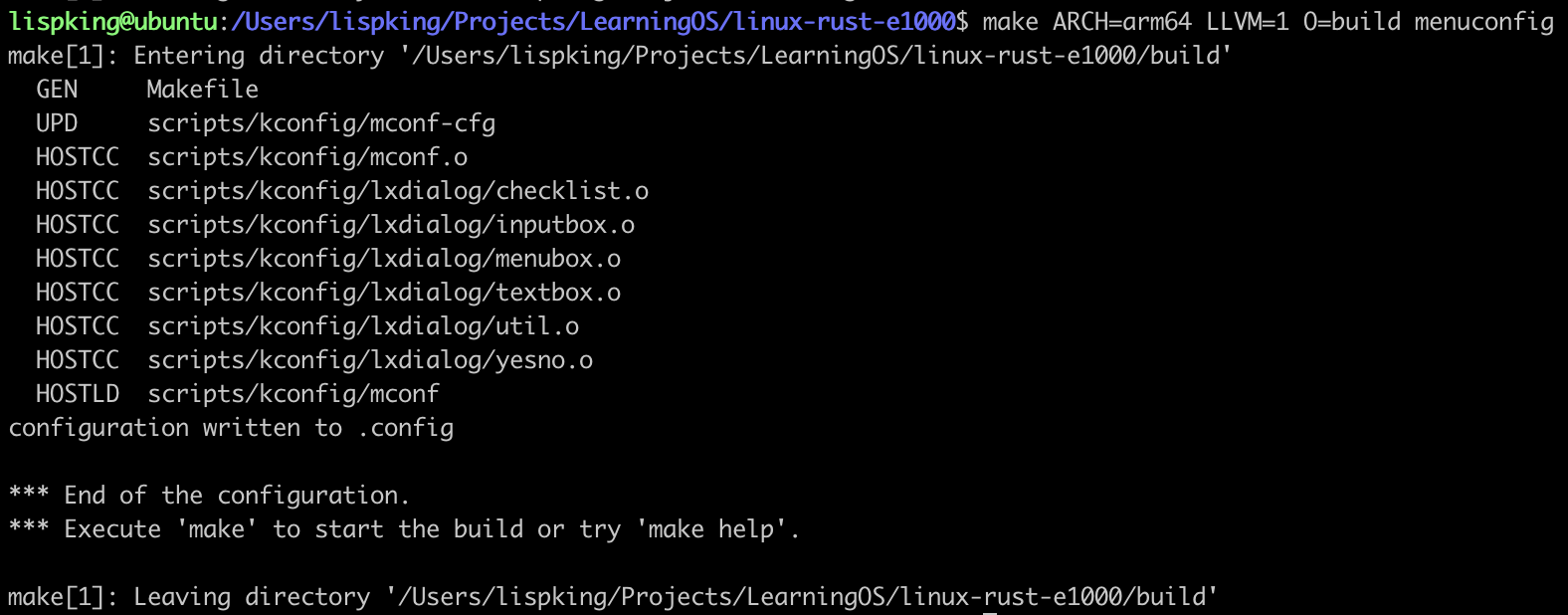Click the 'Leaving directory' output line
Screen dimensions: 1568x615
[x=612, y=597]
